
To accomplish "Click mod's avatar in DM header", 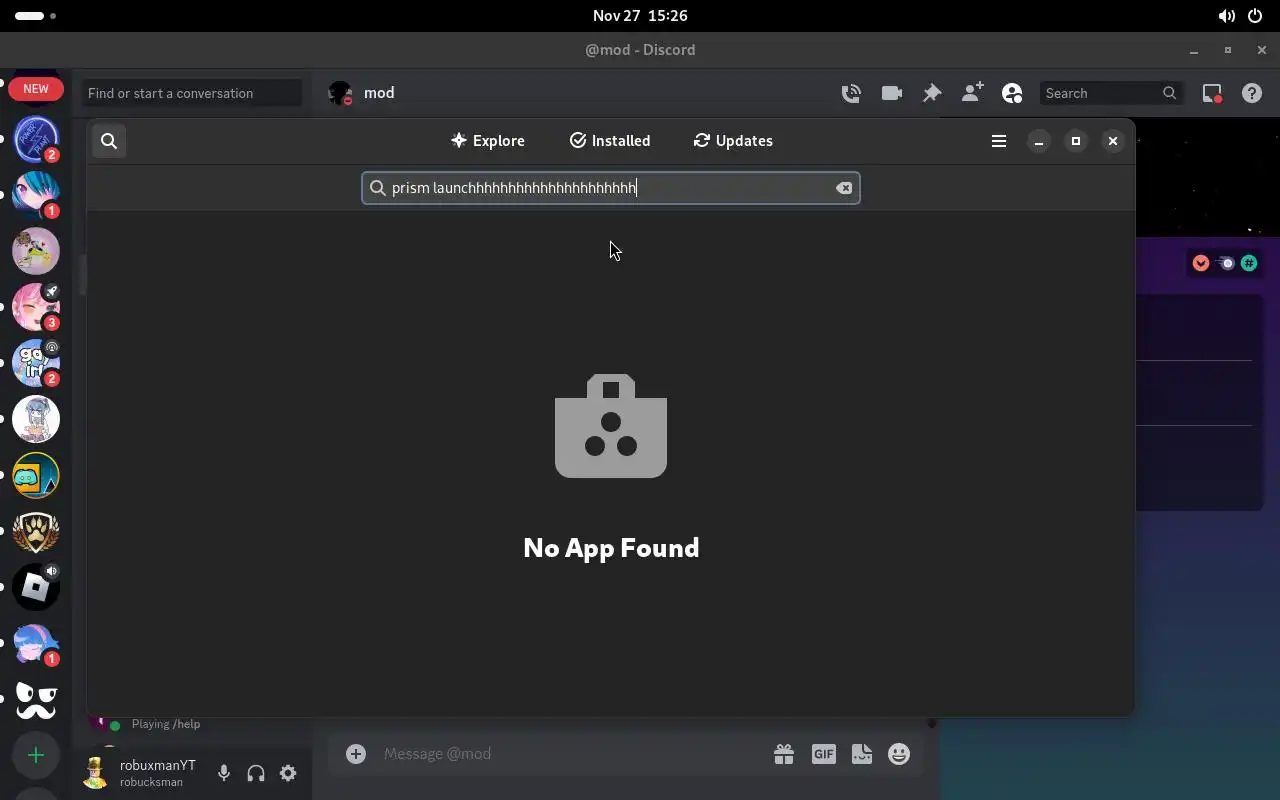I will click(340, 93).
